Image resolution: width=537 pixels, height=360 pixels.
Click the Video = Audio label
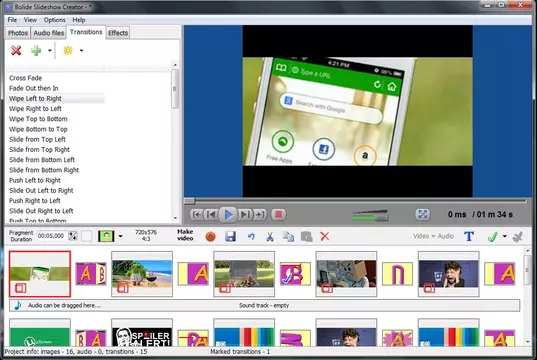(x=433, y=236)
